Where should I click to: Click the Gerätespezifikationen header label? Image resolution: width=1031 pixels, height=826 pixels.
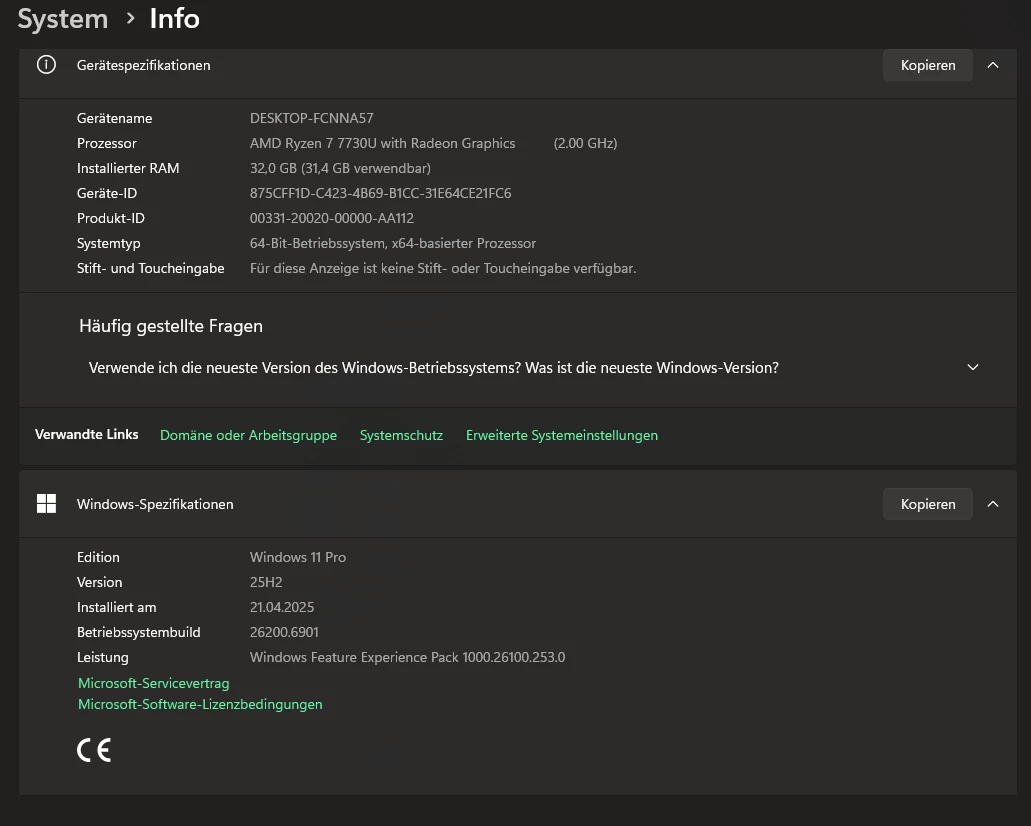143,65
